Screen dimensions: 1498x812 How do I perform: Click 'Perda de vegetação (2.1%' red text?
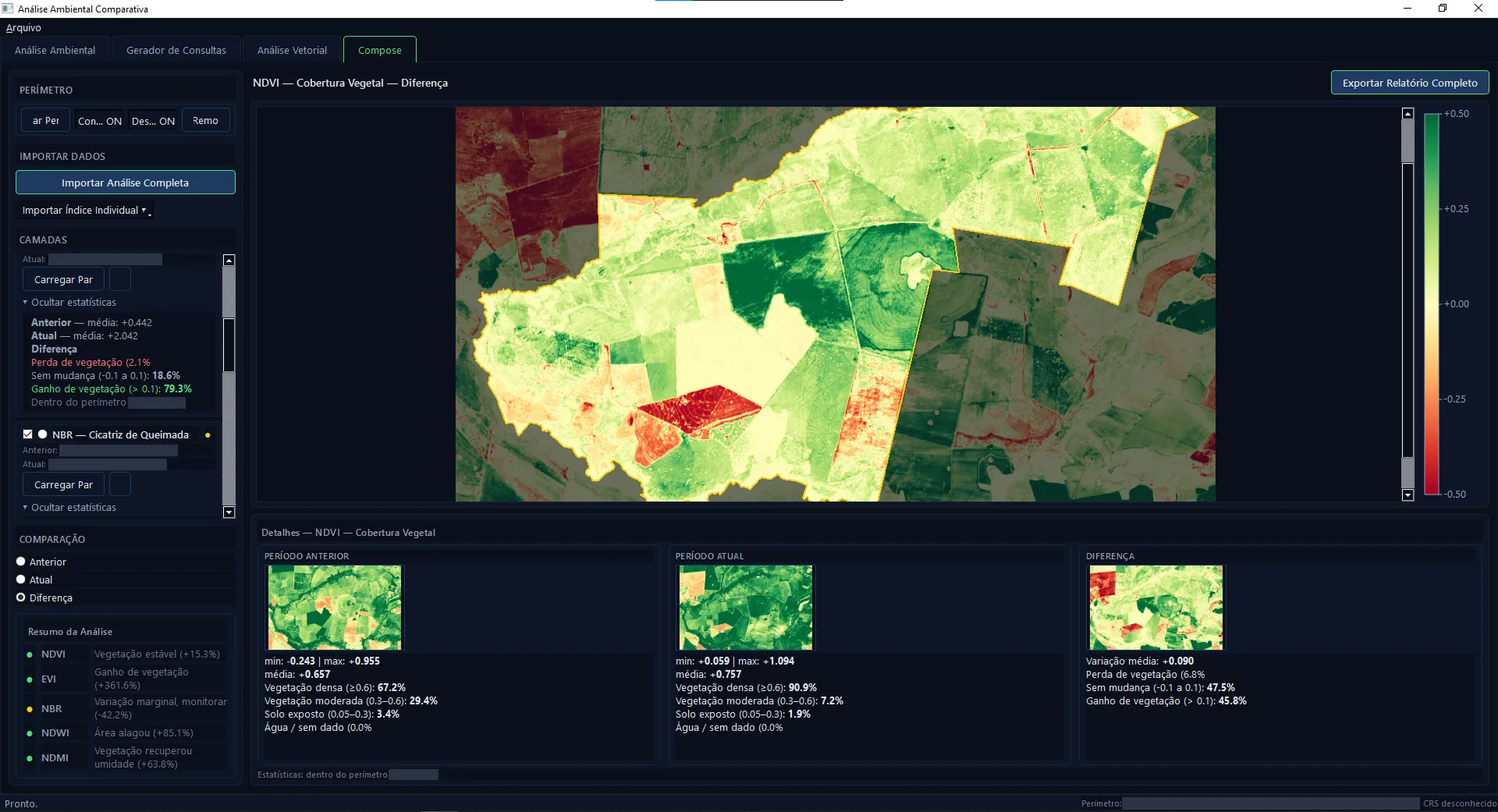point(91,363)
